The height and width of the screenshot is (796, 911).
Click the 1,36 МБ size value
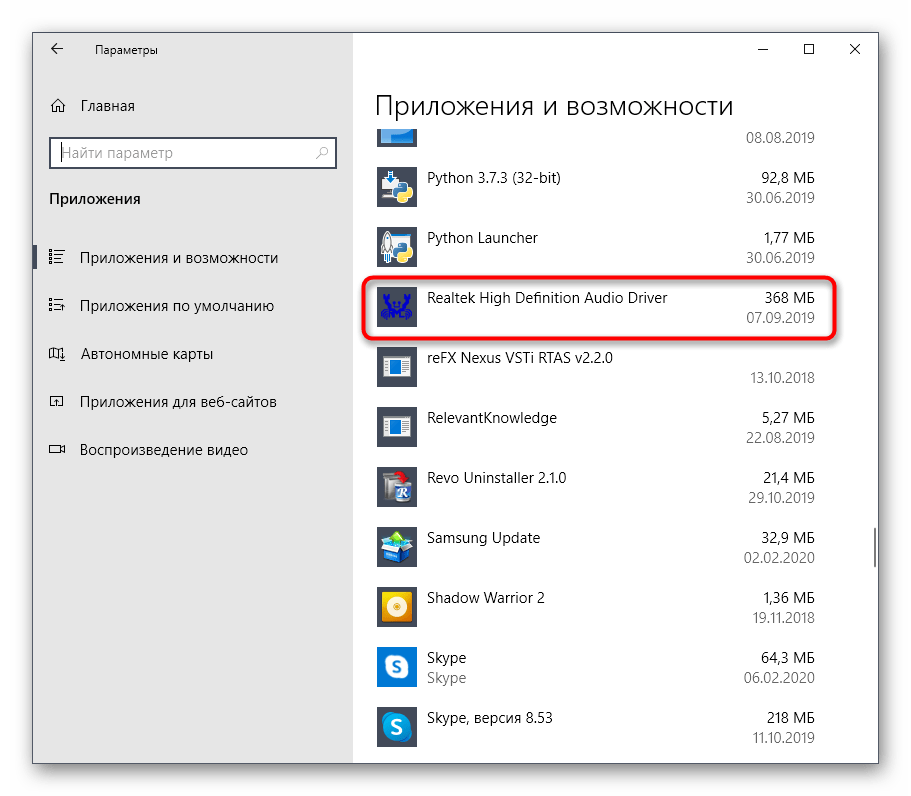click(789, 598)
